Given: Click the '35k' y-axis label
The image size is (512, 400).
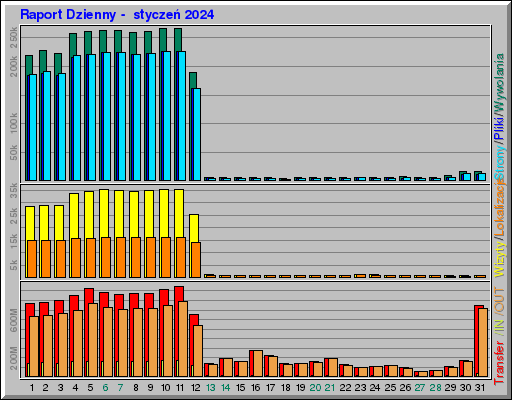Looking at the screenshot, I should click(x=14, y=190).
